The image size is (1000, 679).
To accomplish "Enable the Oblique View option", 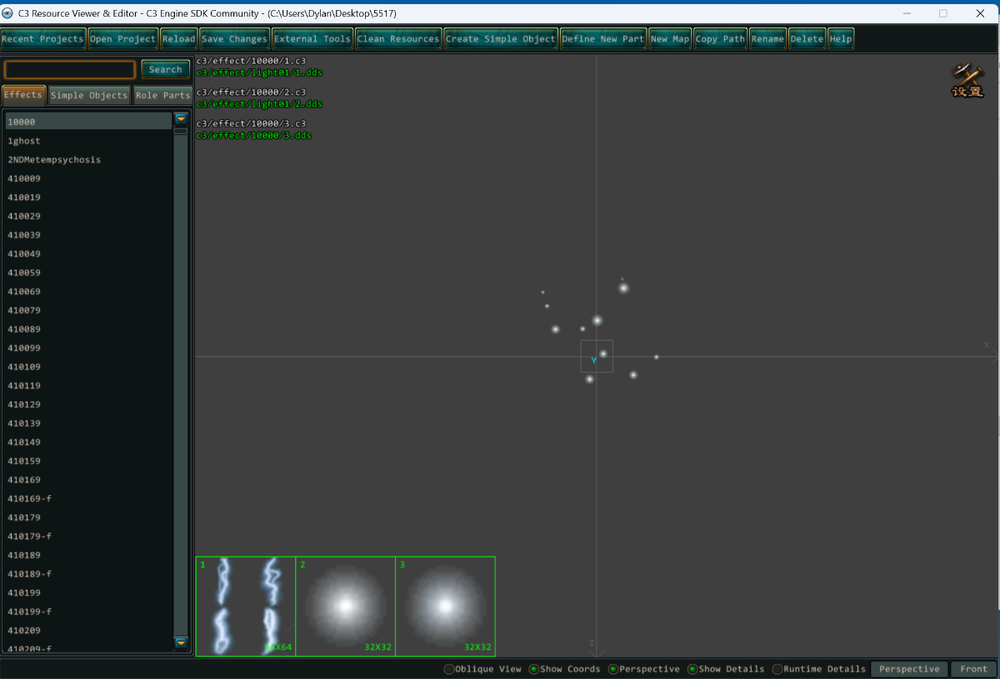I will tap(449, 669).
